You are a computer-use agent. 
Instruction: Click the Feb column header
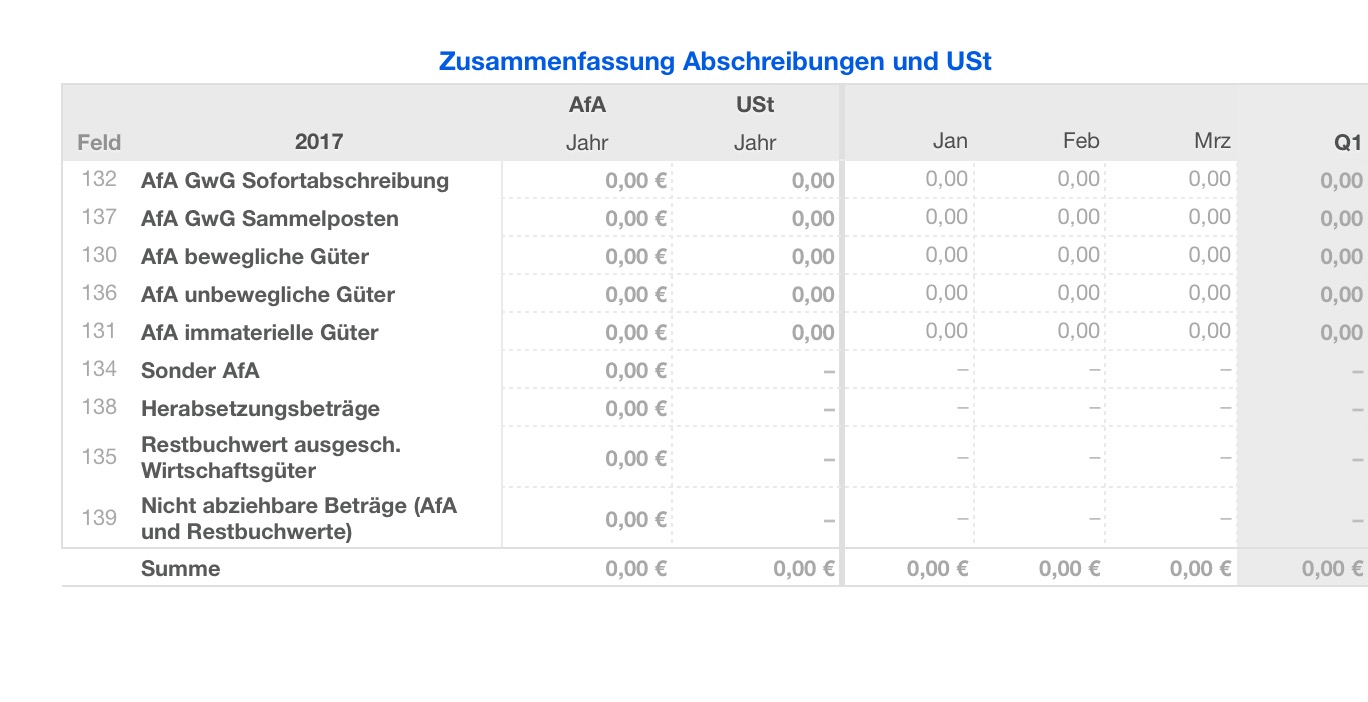click(x=1080, y=141)
